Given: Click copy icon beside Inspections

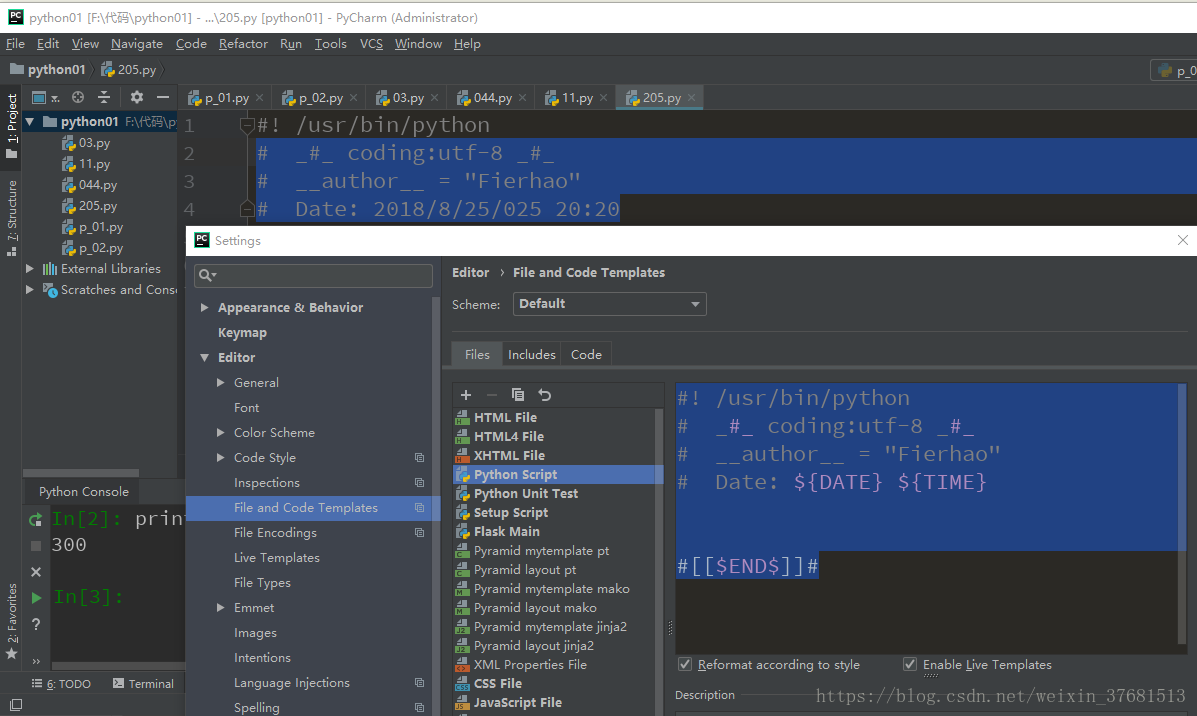Looking at the screenshot, I should tap(419, 482).
